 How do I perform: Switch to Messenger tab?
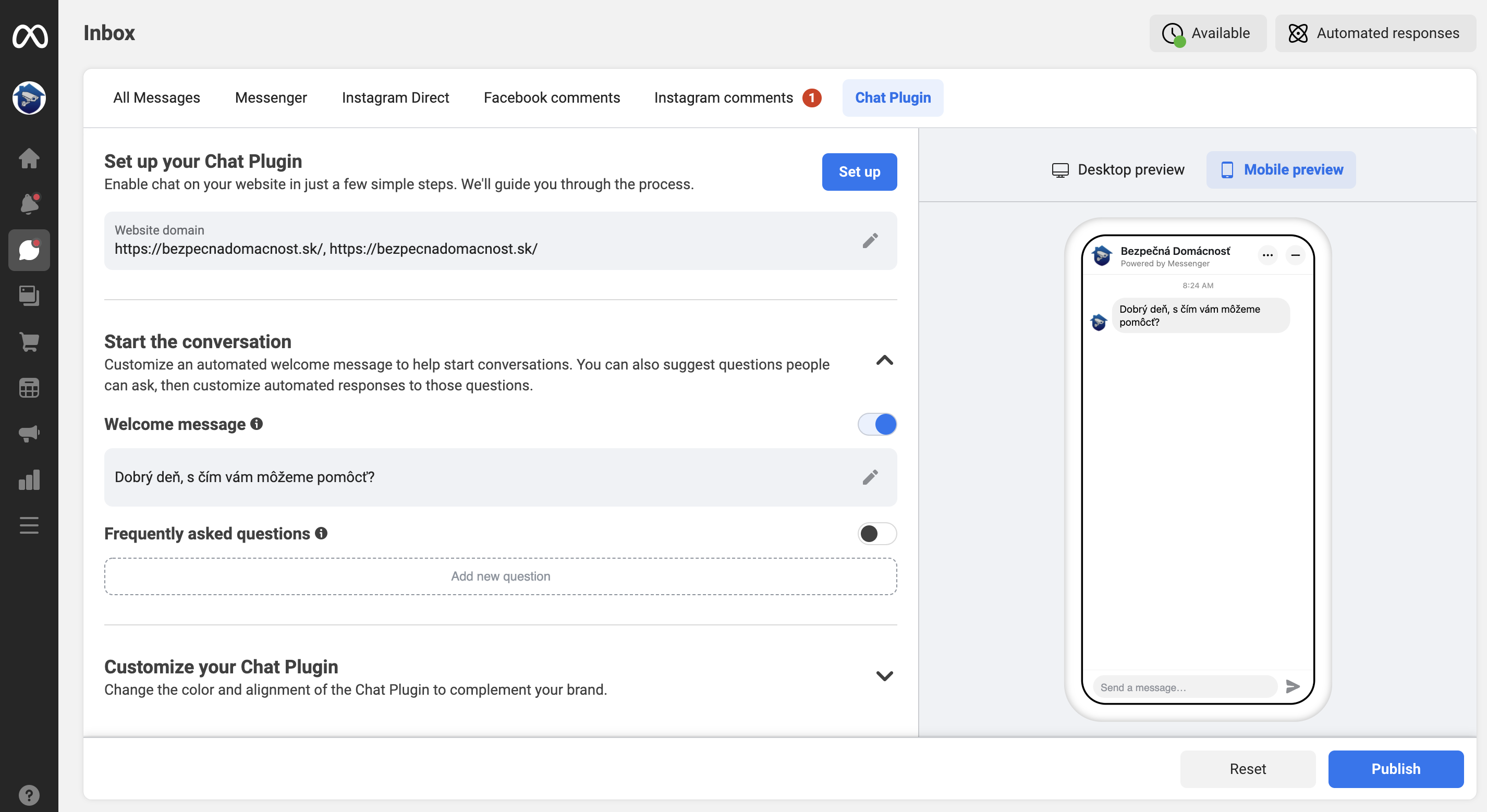tap(271, 98)
